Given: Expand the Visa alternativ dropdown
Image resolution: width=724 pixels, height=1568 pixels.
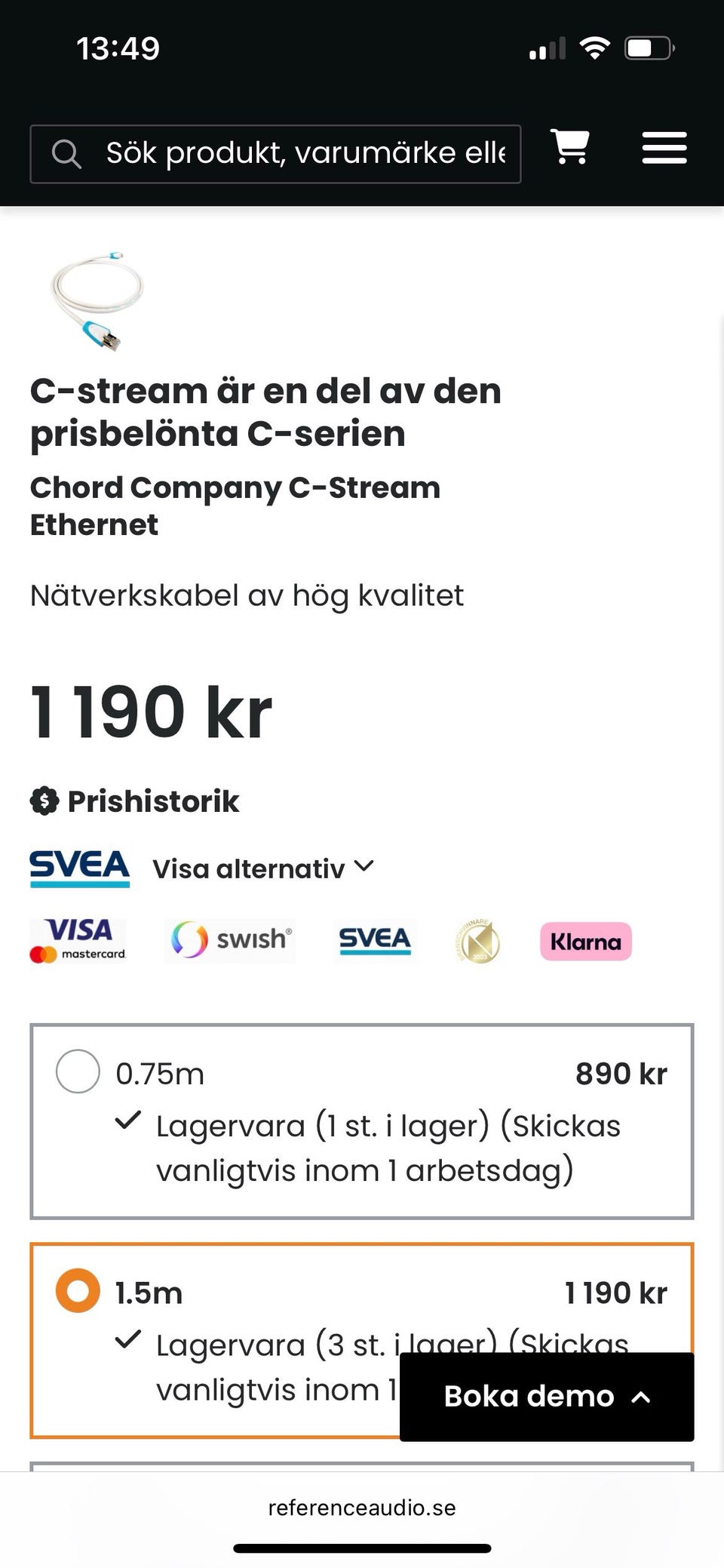Looking at the screenshot, I should [x=263, y=869].
